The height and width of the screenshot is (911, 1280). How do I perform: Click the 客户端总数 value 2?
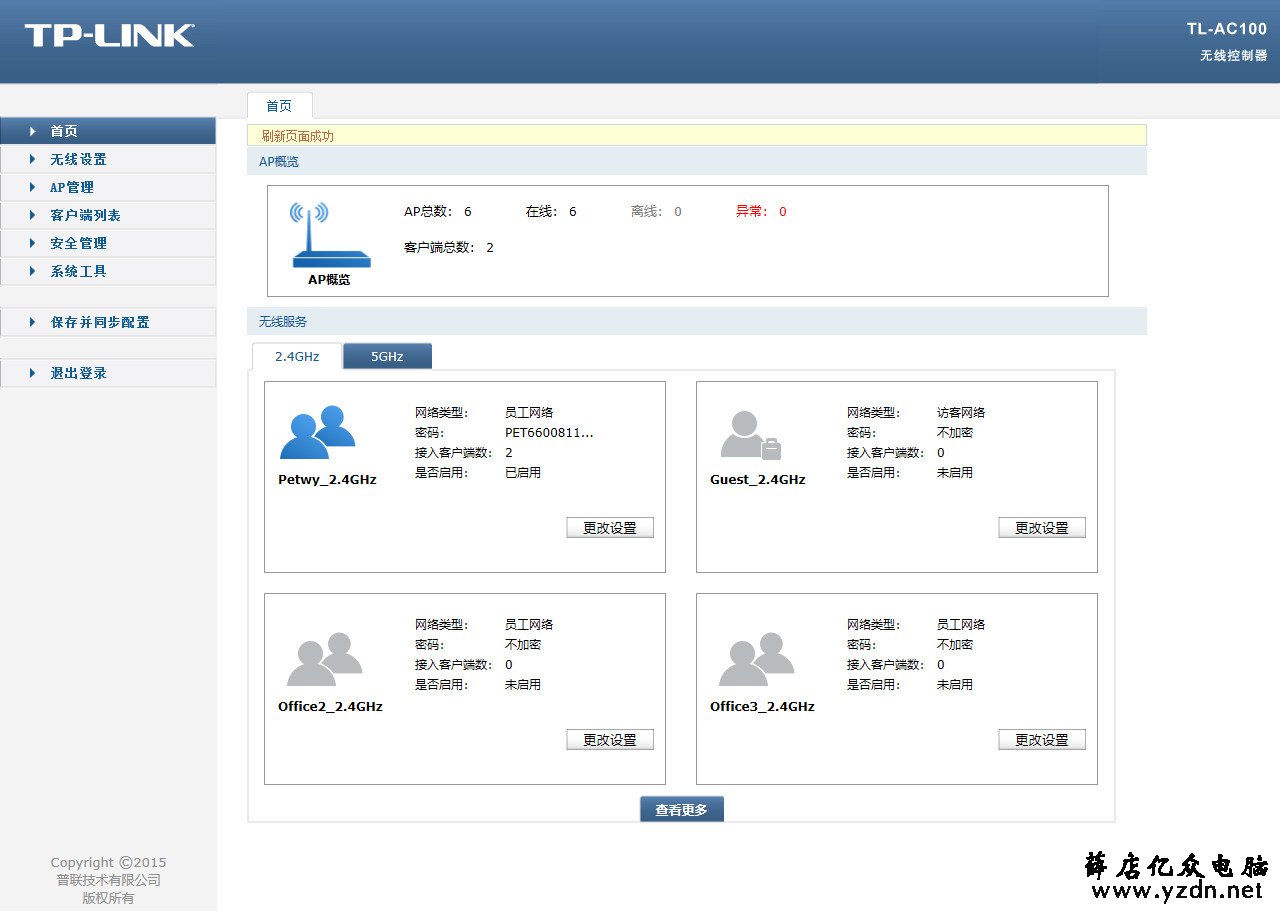click(490, 248)
